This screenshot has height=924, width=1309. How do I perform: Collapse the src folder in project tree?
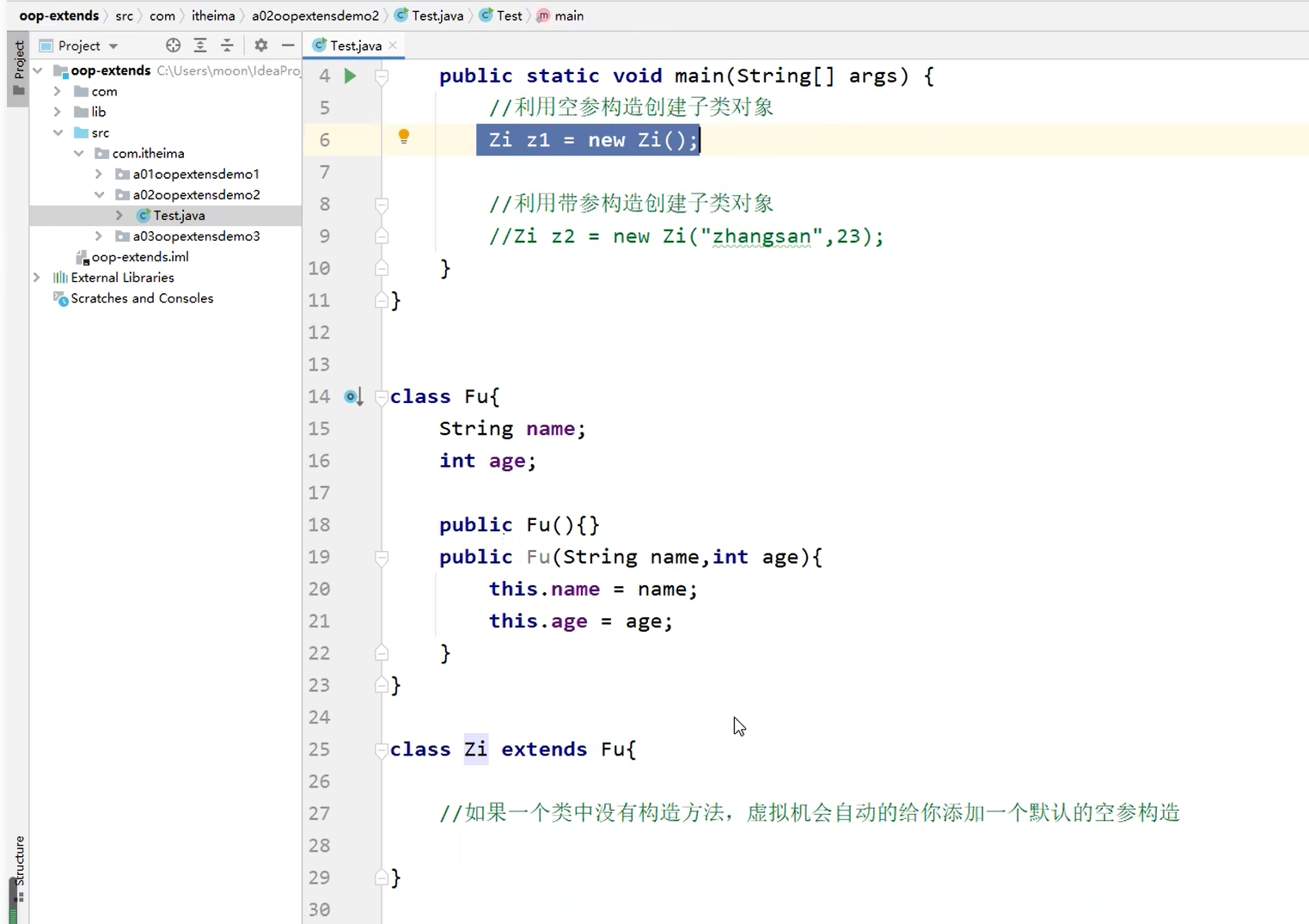pyautogui.click(x=58, y=132)
